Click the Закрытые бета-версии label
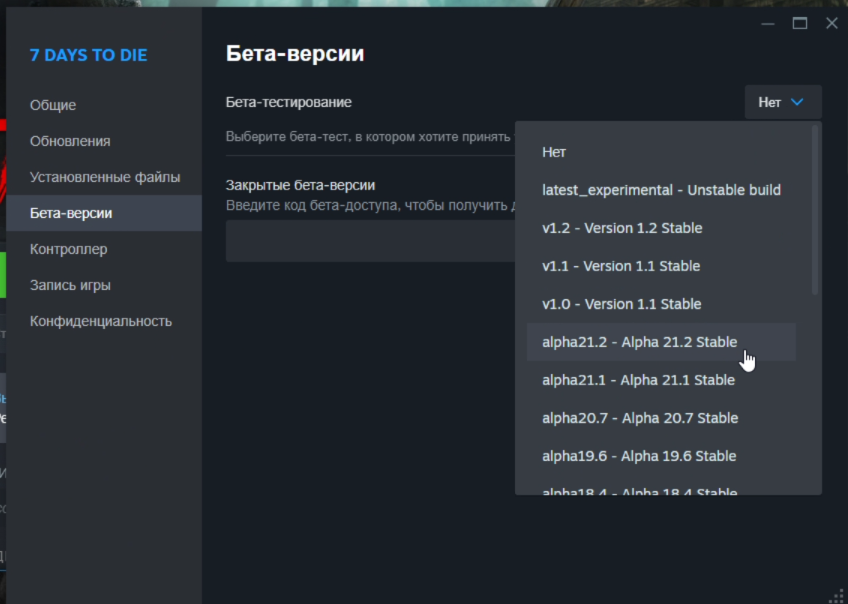This screenshot has width=848, height=604. pos(301,185)
